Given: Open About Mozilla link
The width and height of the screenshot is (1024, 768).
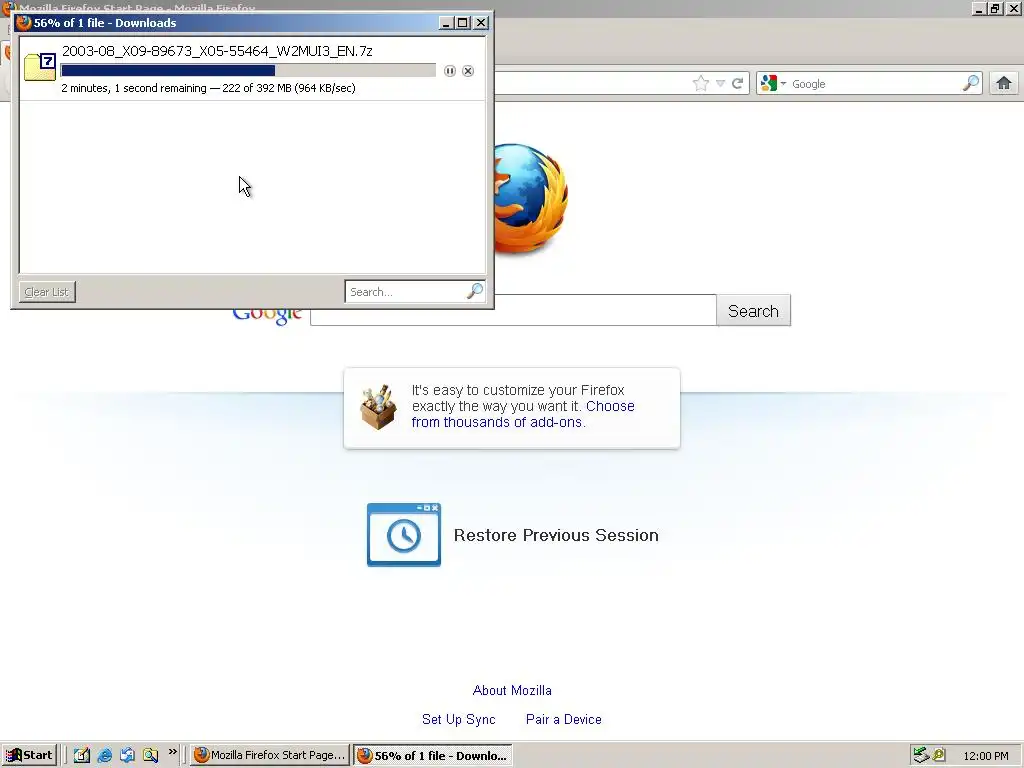Looking at the screenshot, I should [x=512, y=690].
